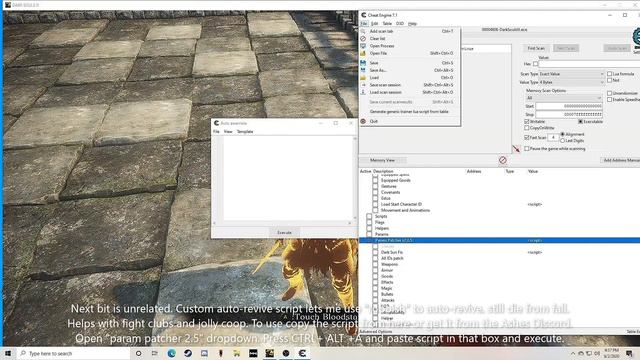Click the Save floppy disk icon
The height and width of the screenshot is (360, 640).
[x=363, y=63]
